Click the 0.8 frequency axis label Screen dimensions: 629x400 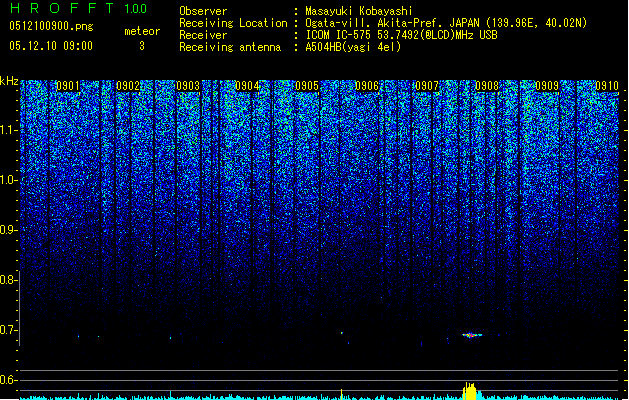click(8, 280)
